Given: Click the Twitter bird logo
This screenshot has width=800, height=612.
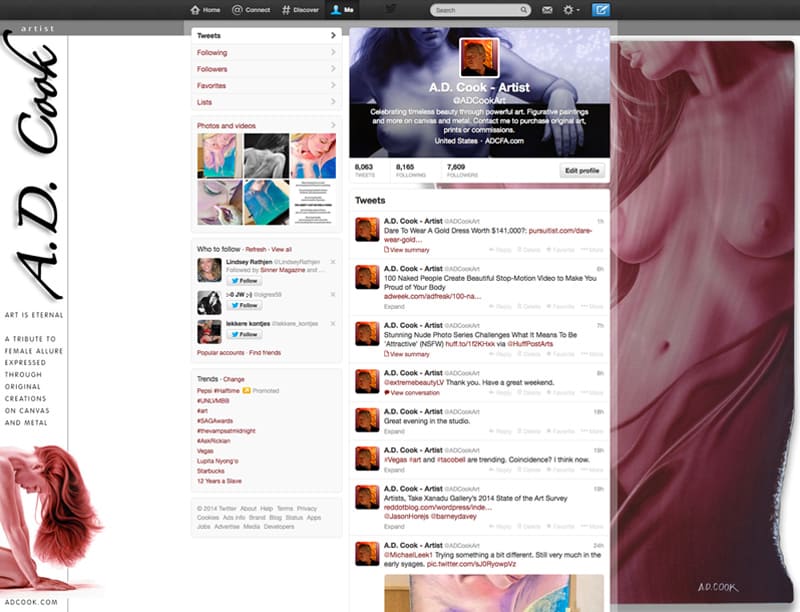Looking at the screenshot, I should [x=391, y=9].
